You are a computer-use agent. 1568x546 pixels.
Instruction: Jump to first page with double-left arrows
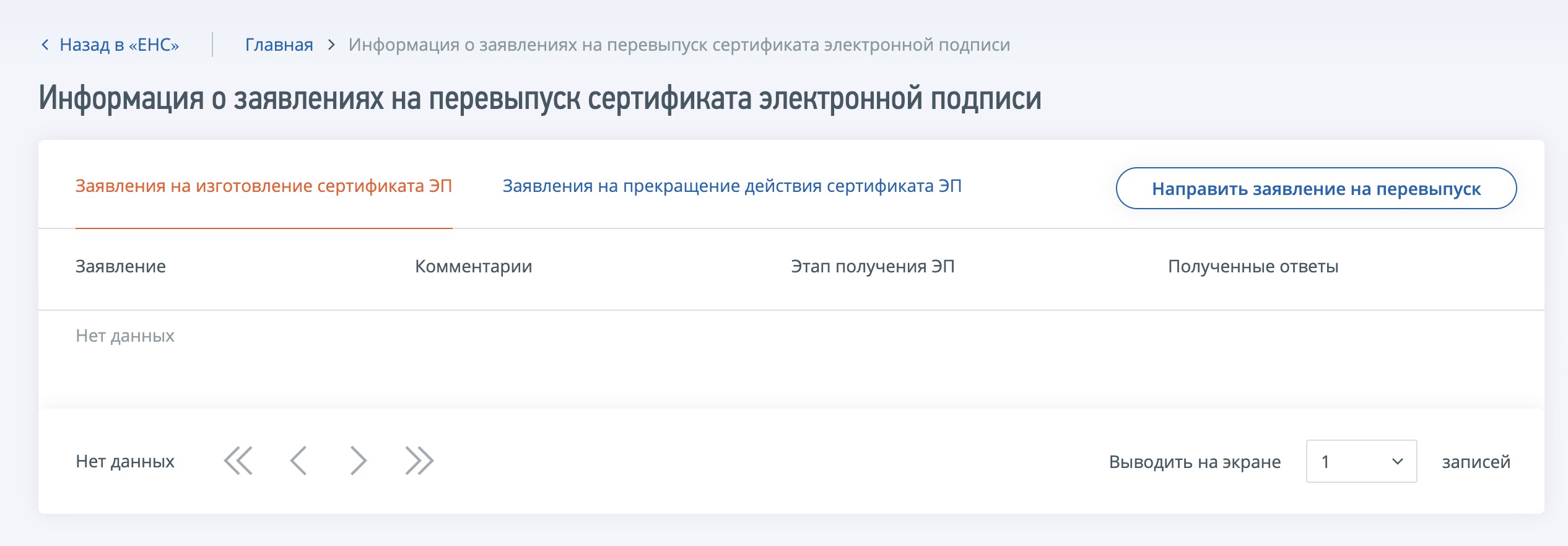[238, 461]
